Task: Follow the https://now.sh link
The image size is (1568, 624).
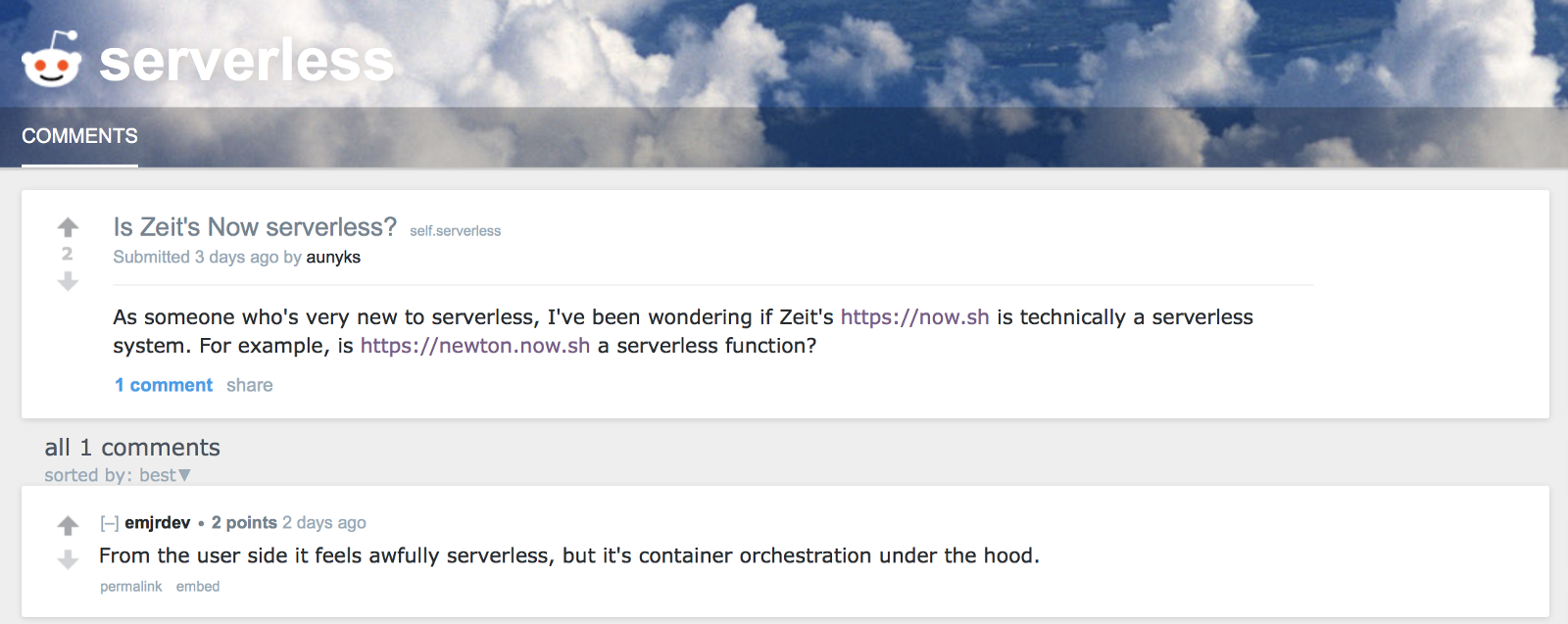Action: (914, 317)
